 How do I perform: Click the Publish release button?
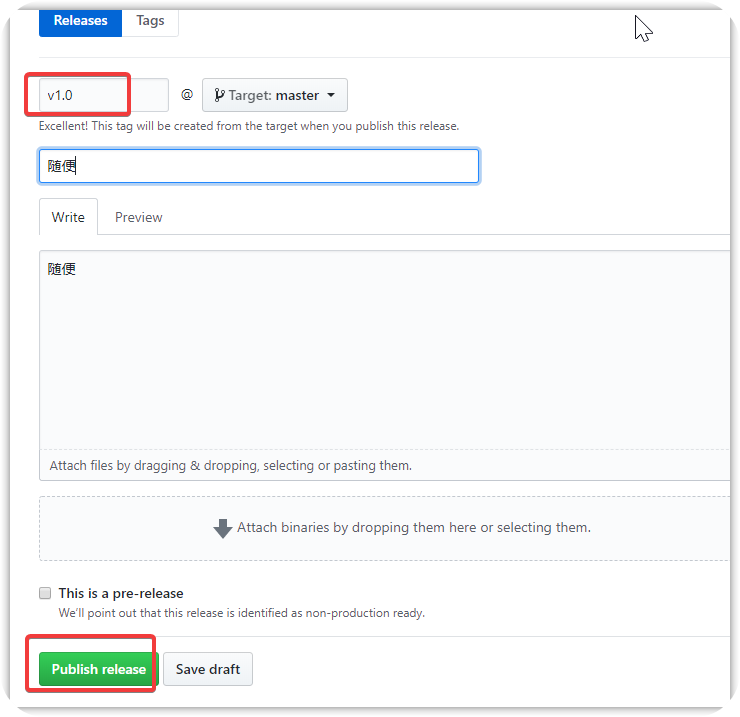pos(98,669)
